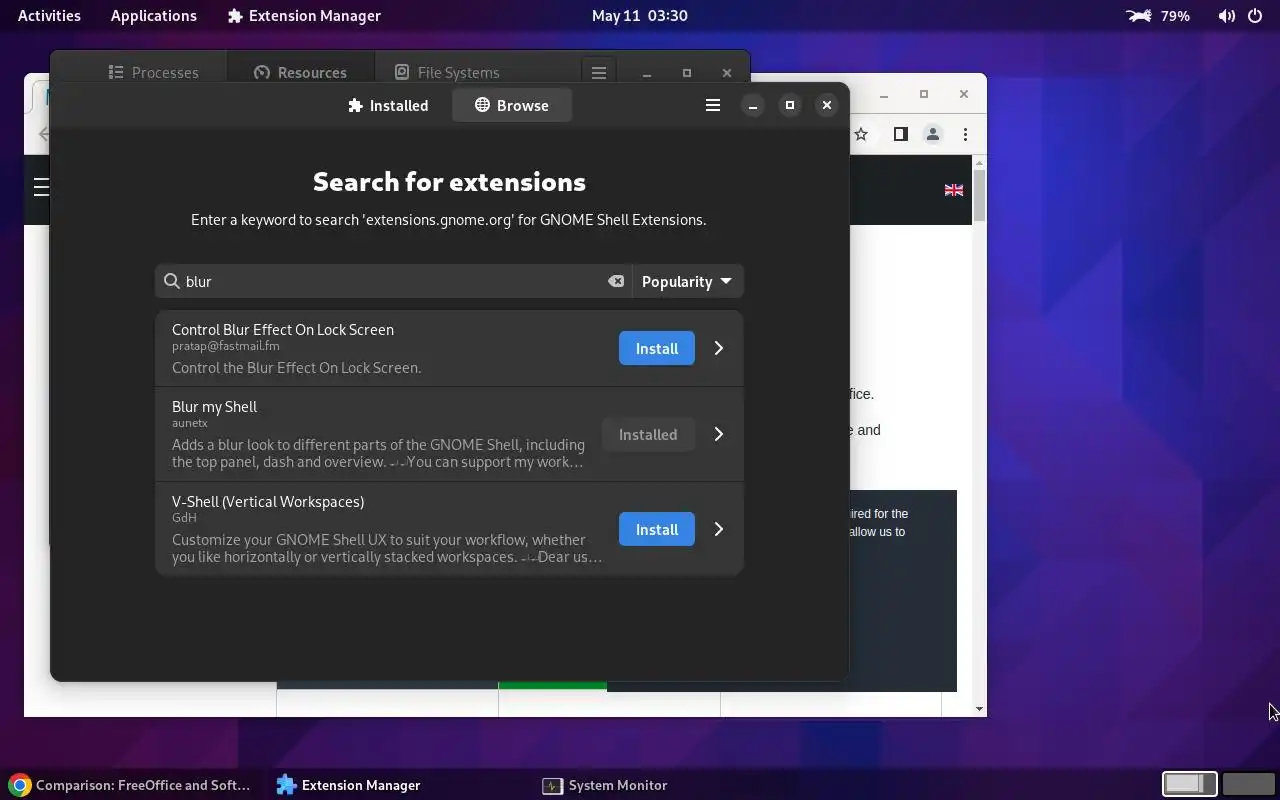
Task: Switch to Extension Manager taskbar item
Action: (x=349, y=785)
